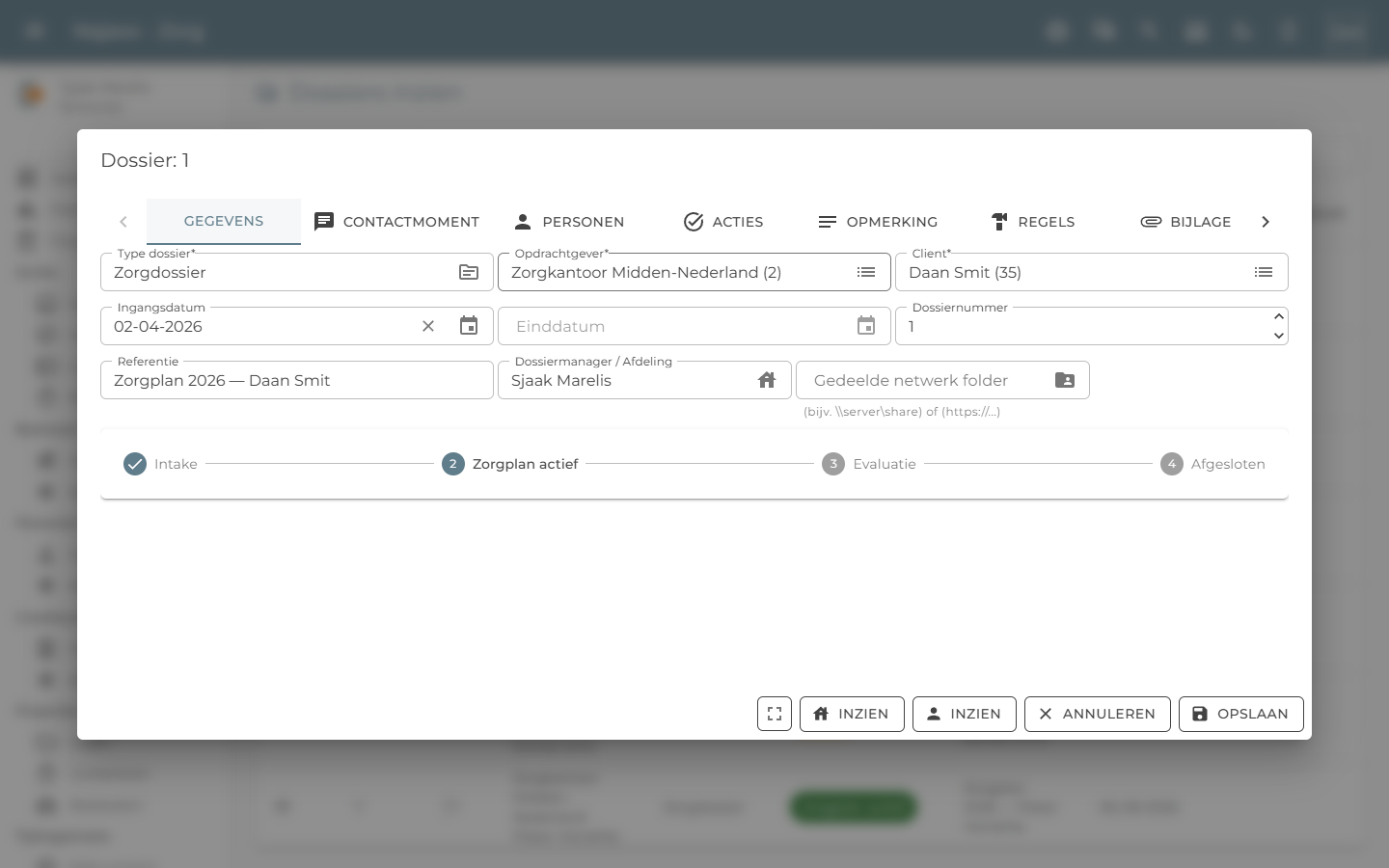This screenshot has height=868, width=1389.
Task: Open the Einddatum calendar picker
Action: tap(866, 326)
